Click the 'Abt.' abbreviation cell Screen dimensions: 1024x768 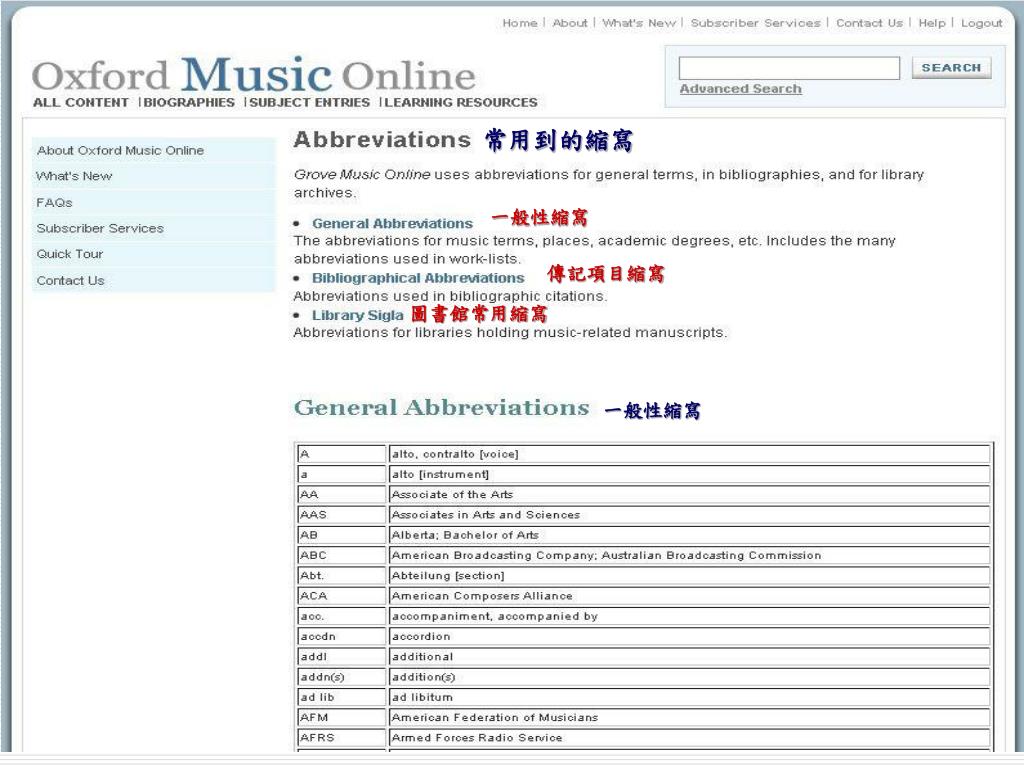342,575
